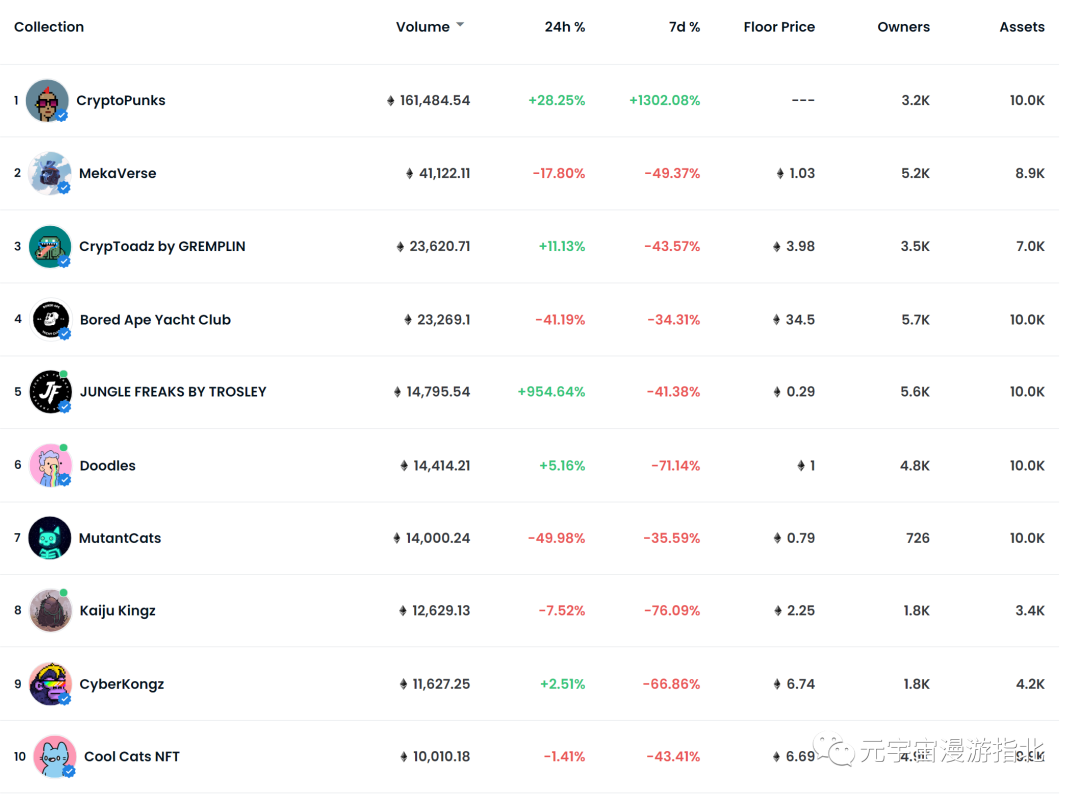Open the CrypToadz by GREMPLIN name

[x=162, y=246]
